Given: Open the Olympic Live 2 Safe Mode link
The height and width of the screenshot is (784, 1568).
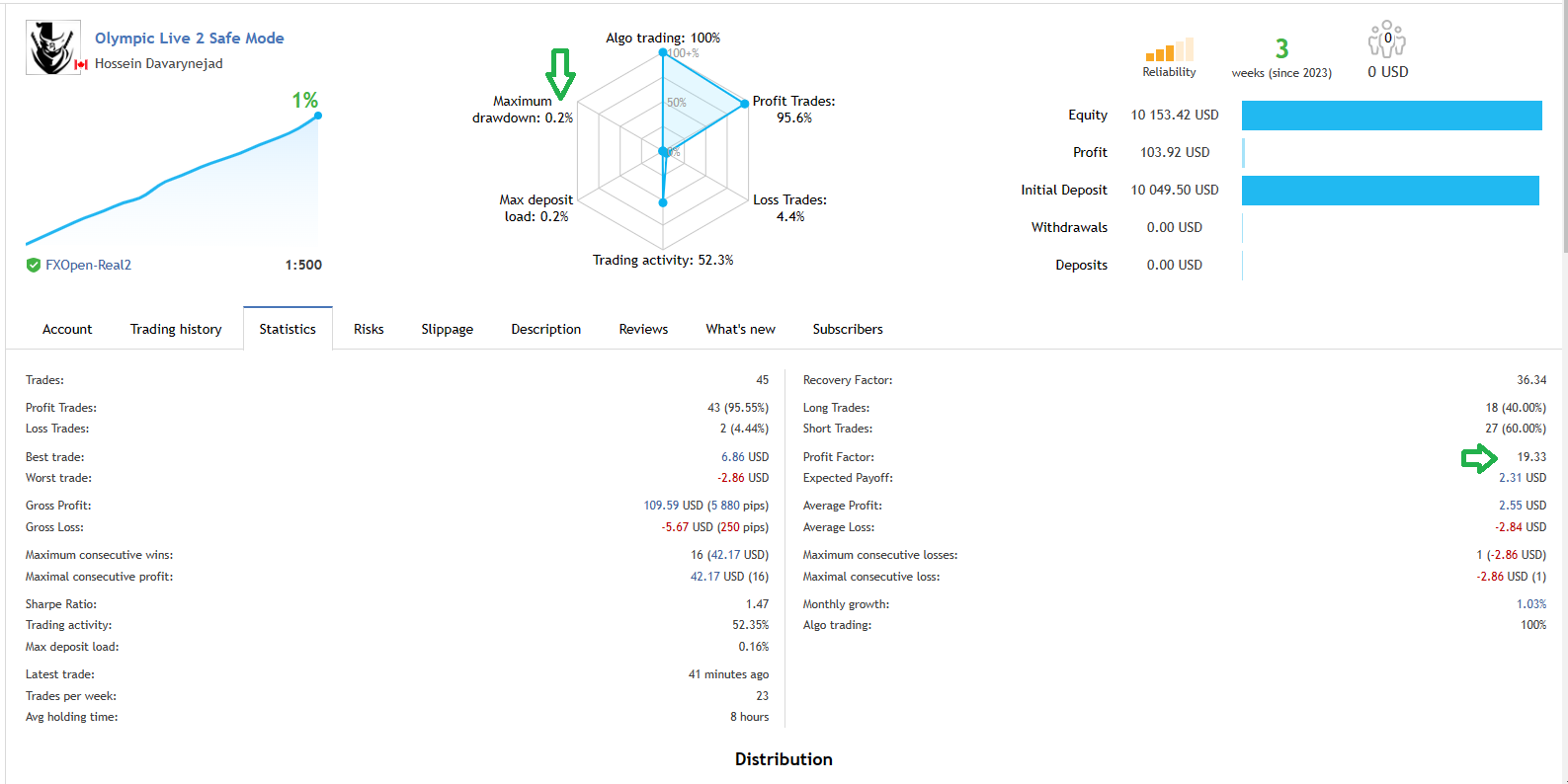Looking at the screenshot, I should 189,38.
